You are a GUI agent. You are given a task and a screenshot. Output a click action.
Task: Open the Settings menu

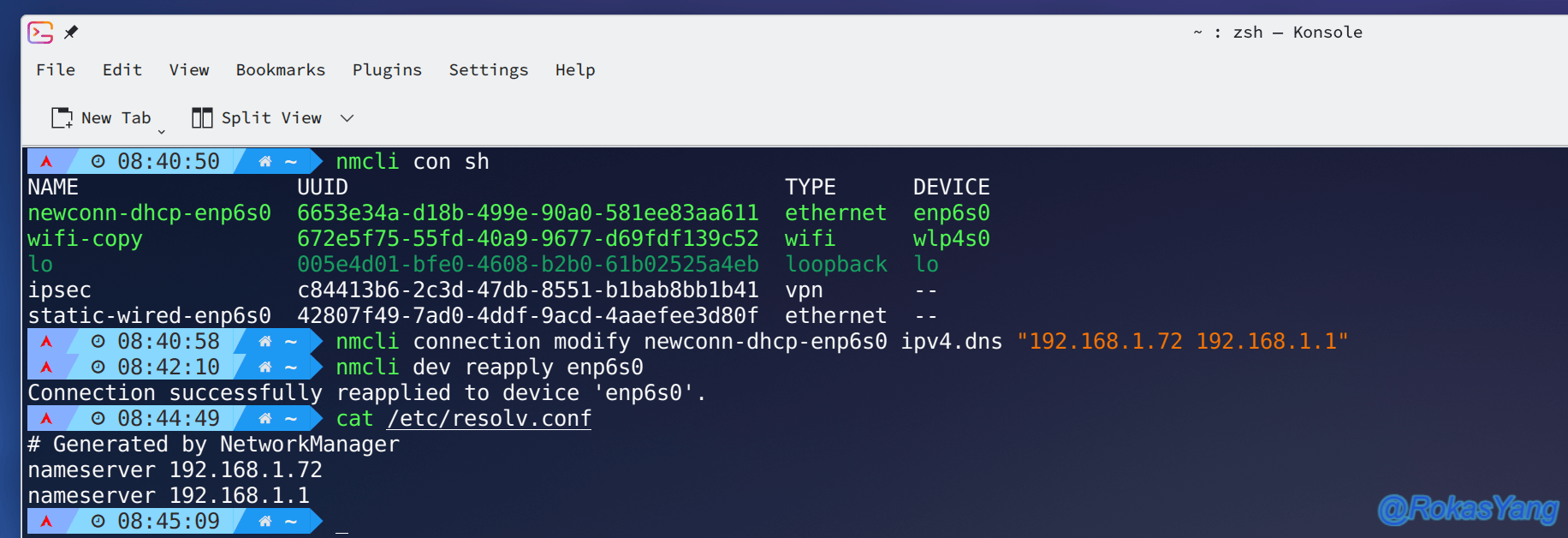[x=489, y=70]
